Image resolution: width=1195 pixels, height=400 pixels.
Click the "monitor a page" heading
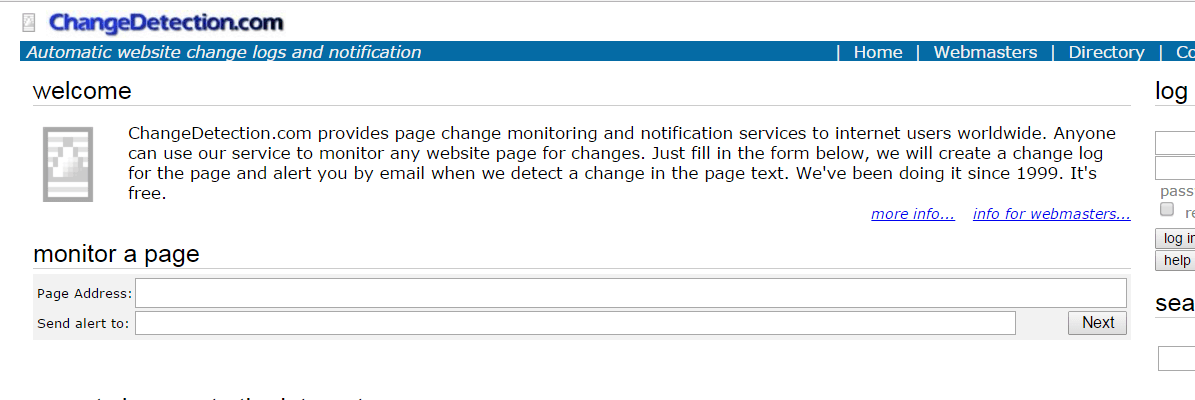pos(117,254)
